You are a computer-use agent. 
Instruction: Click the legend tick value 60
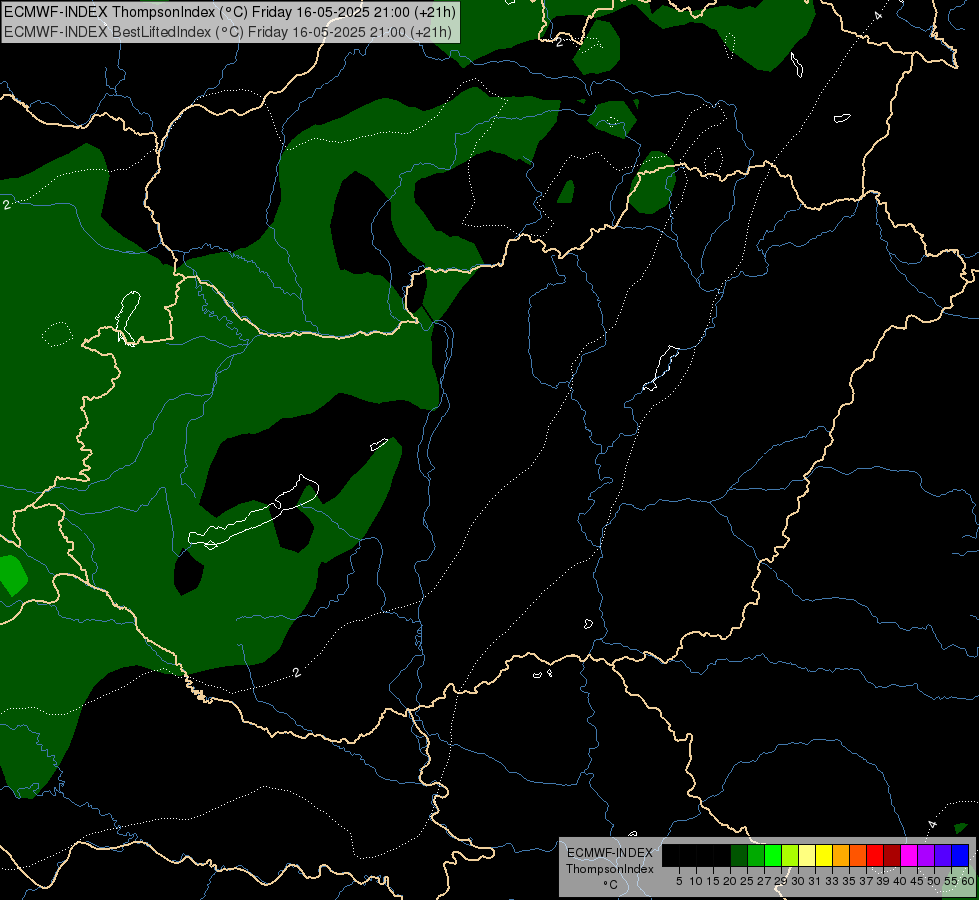tap(967, 881)
